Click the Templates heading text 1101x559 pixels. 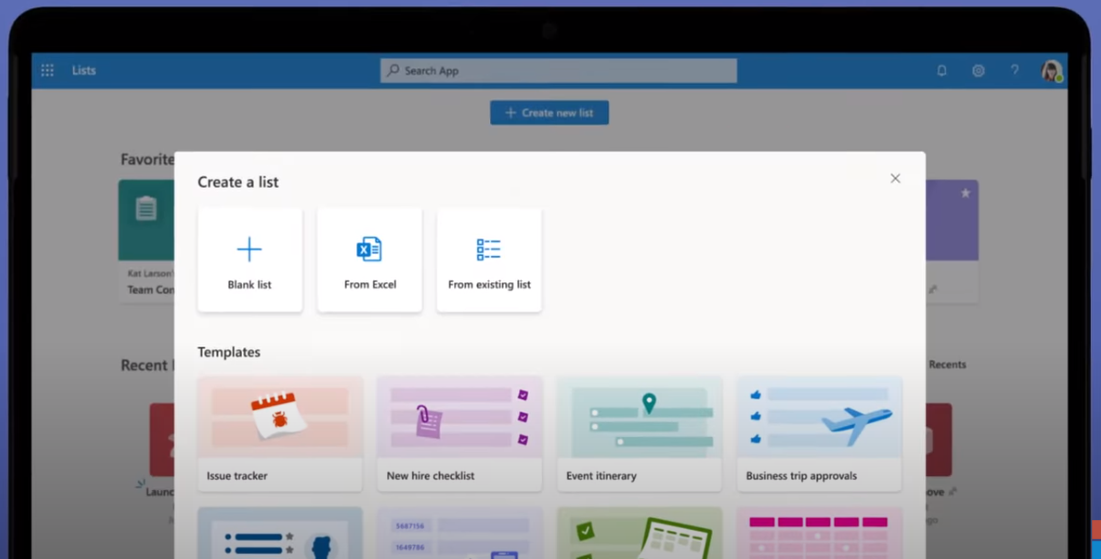pyautogui.click(x=229, y=352)
